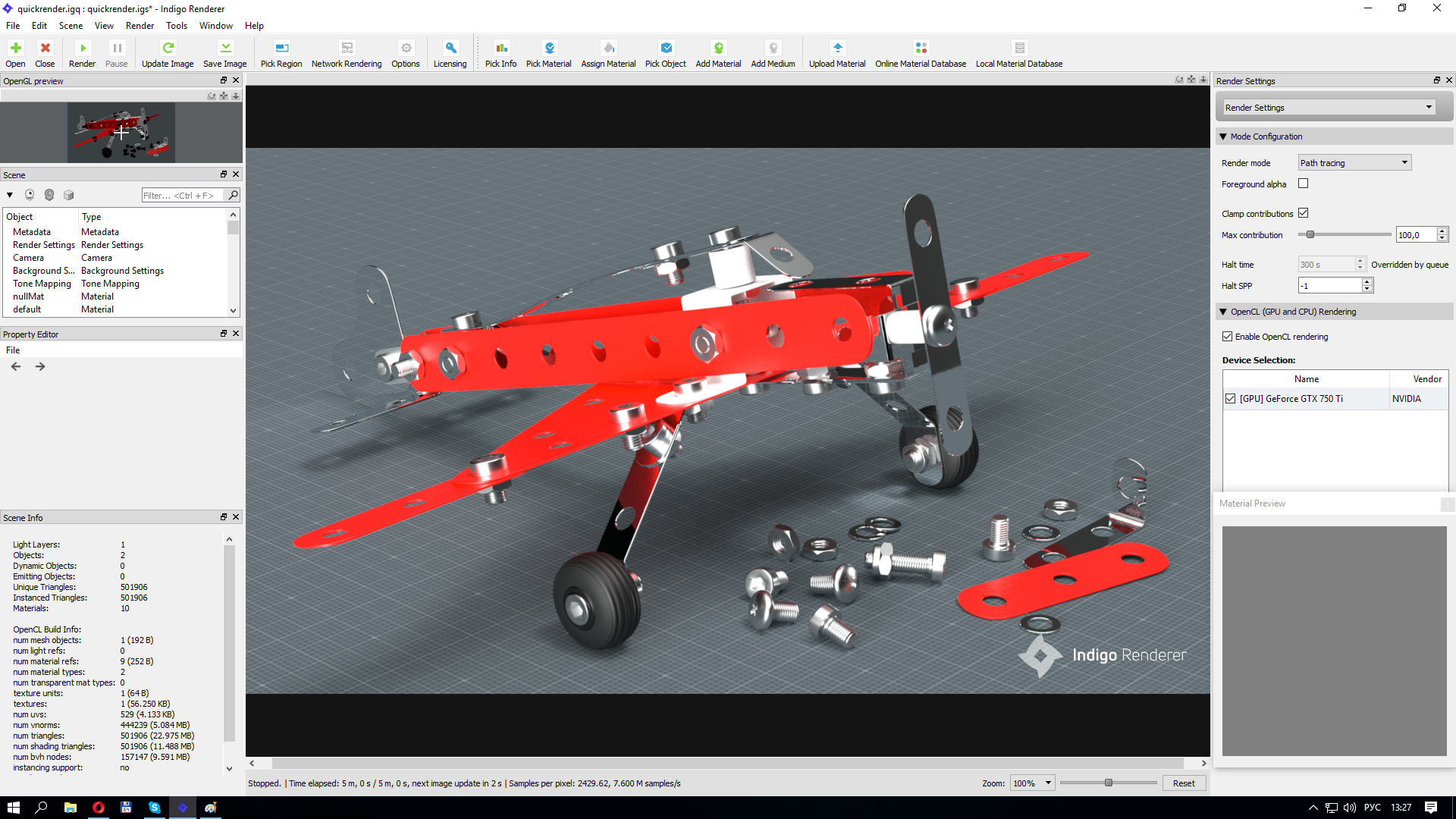This screenshot has height=819, width=1456.
Task: Disable the Enable OpenCL rendering checkbox
Action: click(x=1227, y=337)
